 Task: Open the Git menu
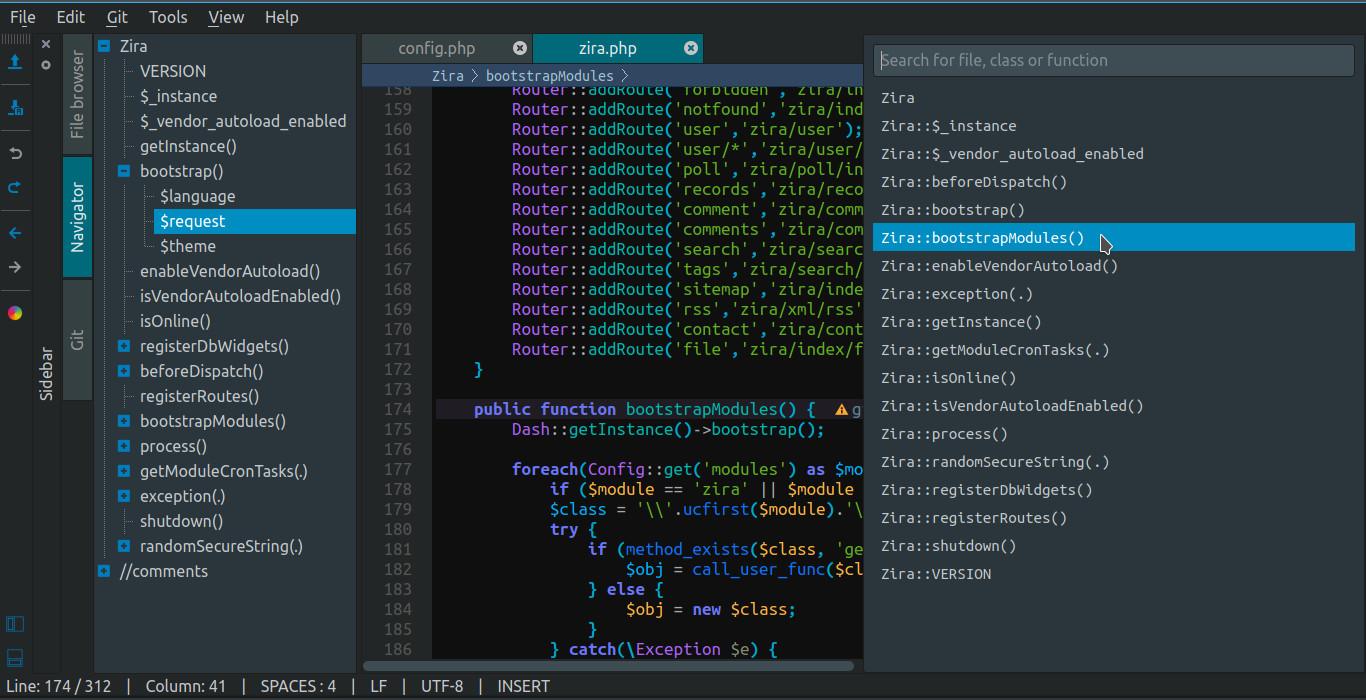tap(117, 17)
